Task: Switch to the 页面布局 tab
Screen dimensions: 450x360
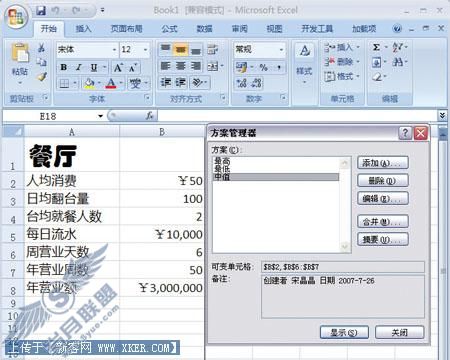Action: (126, 29)
